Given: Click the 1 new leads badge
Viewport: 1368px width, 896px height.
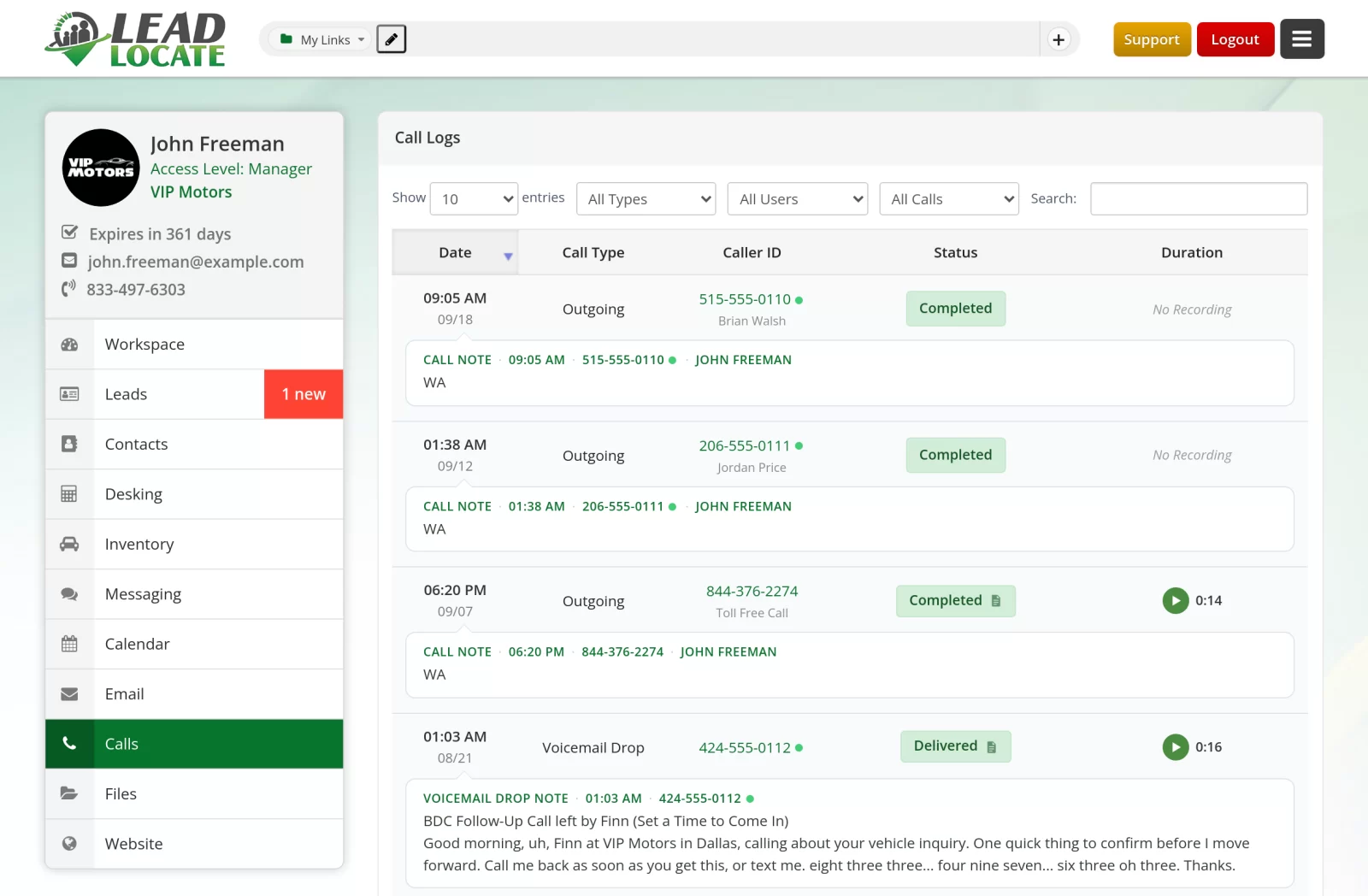Looking at the screenshot, I should click(x=304, y=394).
